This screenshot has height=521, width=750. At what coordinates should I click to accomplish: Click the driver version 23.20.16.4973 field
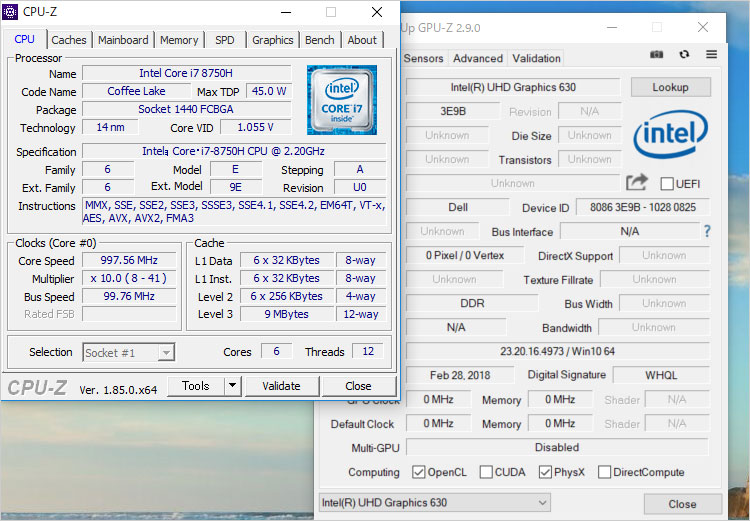tap(557, 351)
